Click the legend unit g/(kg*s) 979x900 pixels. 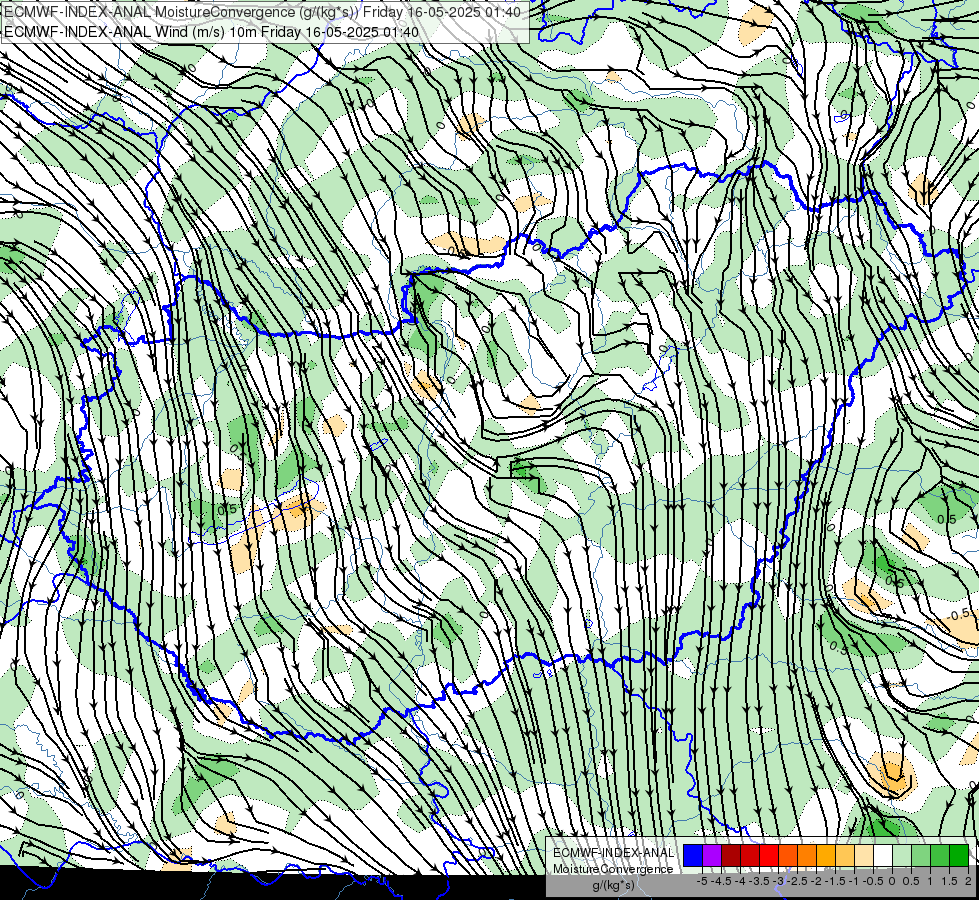pyautogui.click(x=613, y=886)
